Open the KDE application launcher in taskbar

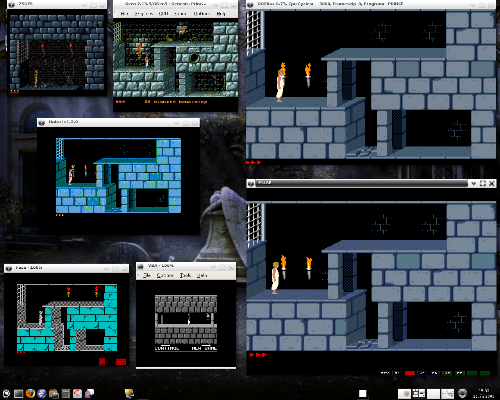[x=6, y=394]
